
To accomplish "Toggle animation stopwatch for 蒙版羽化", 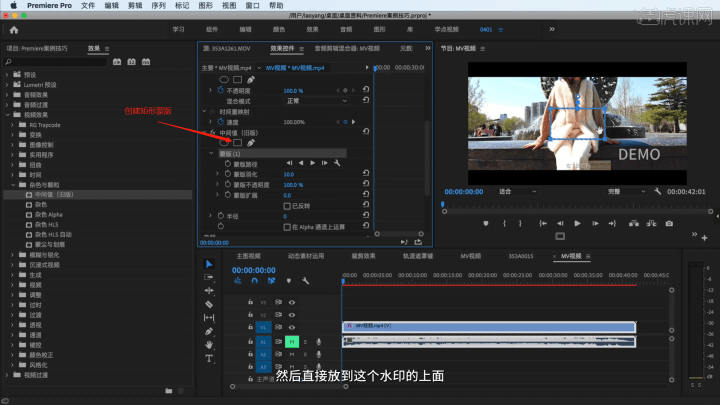I will click(x=228, y=174).
